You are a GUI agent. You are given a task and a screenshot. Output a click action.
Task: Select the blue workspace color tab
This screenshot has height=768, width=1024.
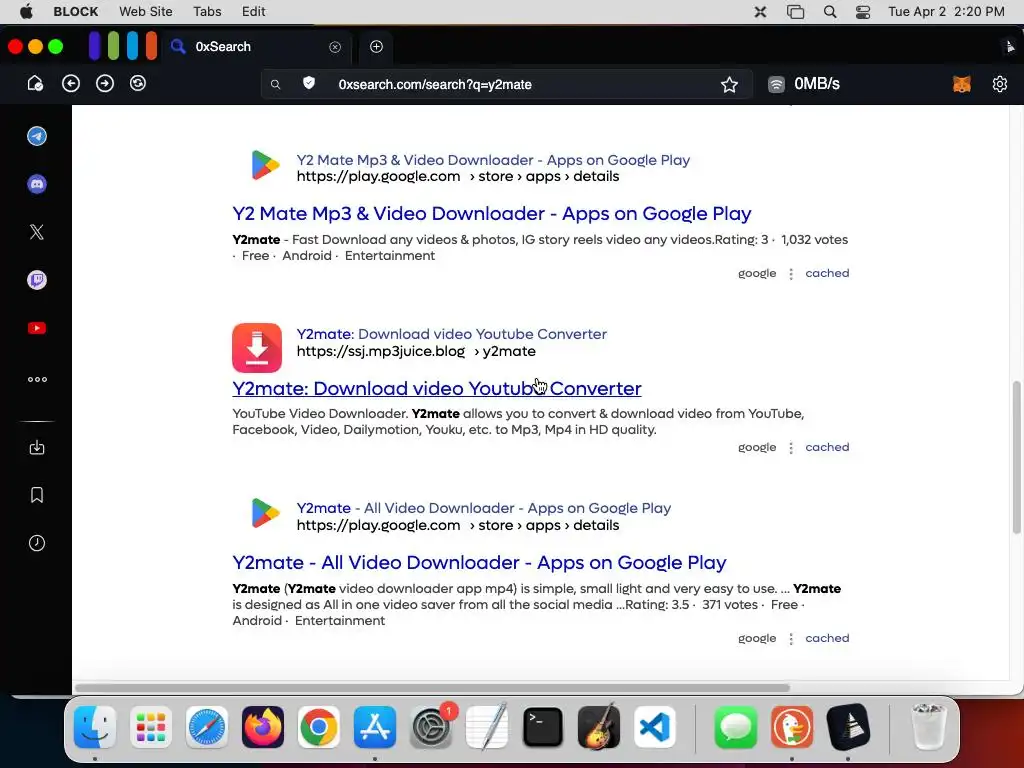(x=133, y=46)
